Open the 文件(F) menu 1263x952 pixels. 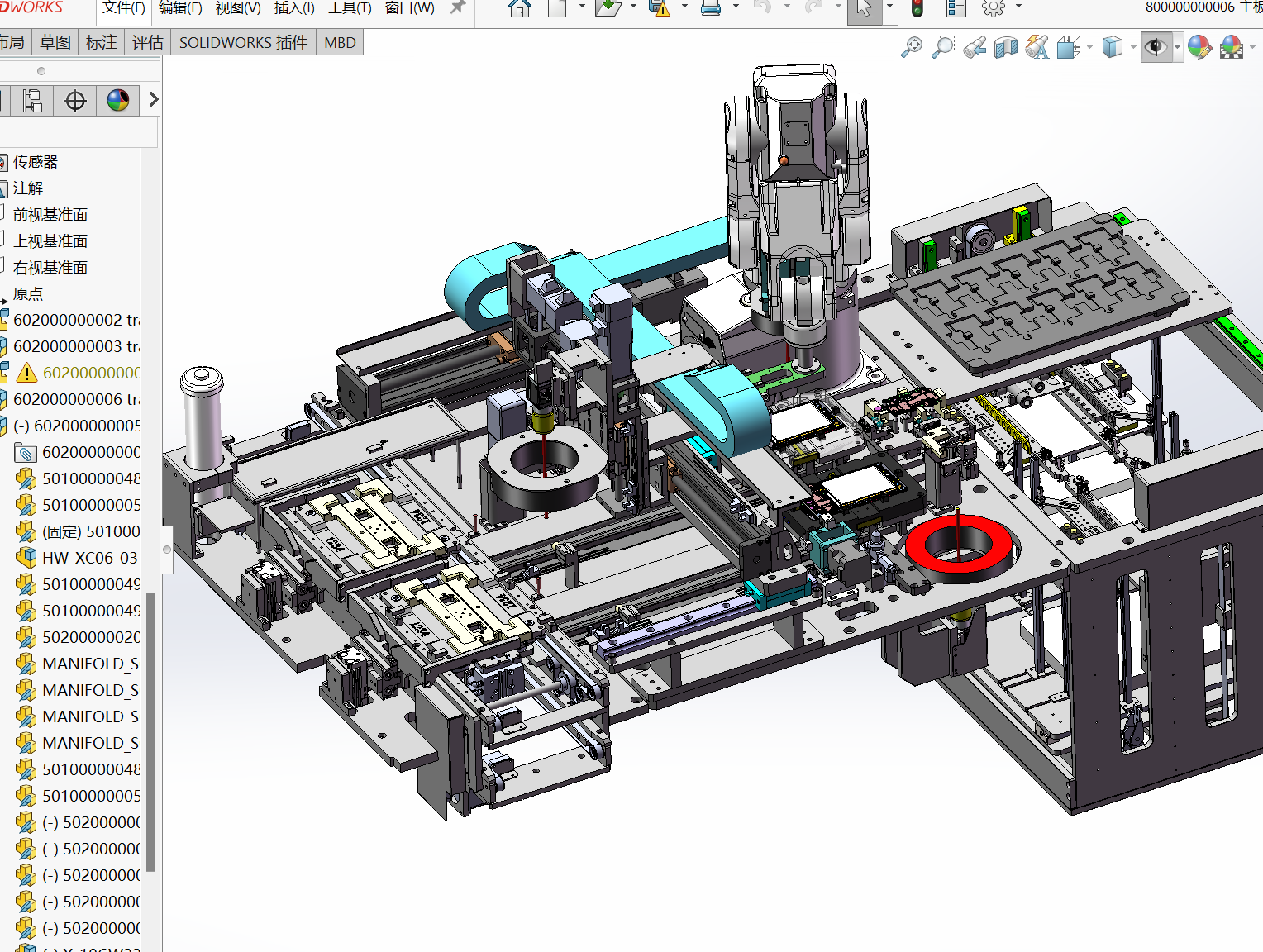click(x=124, y=8)
